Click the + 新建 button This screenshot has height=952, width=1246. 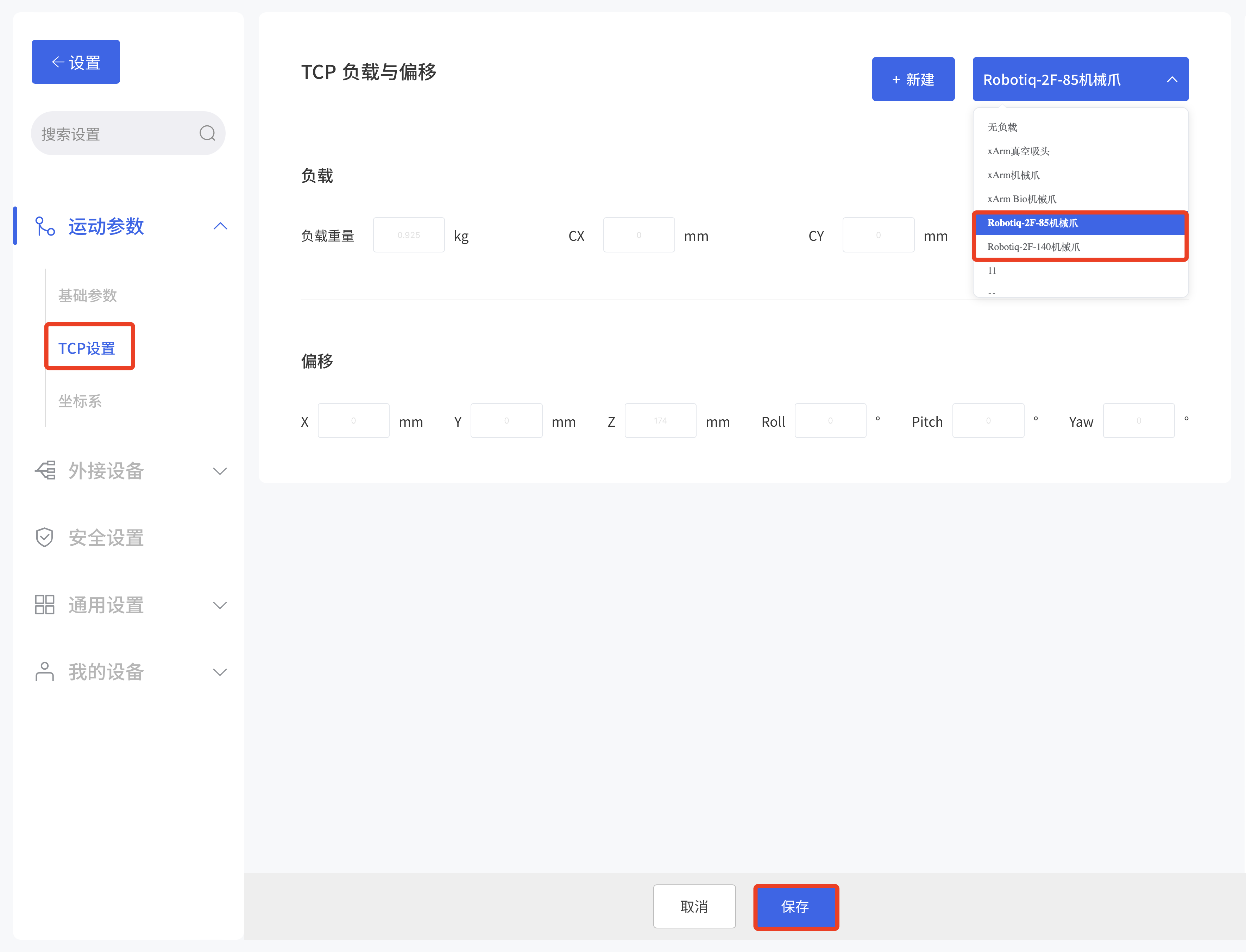913,79
